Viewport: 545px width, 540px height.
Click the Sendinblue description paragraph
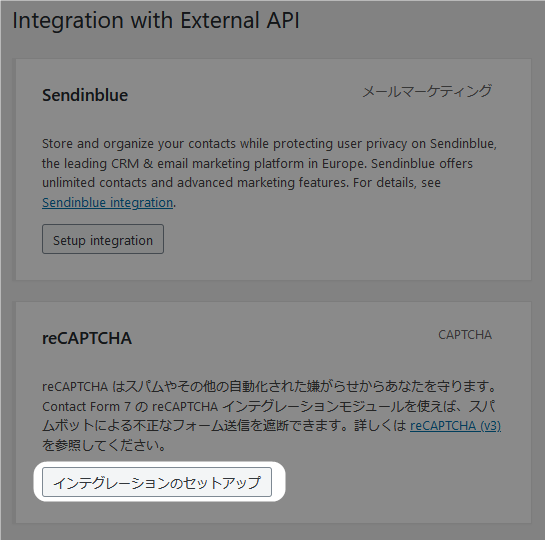(x=269, y=173)
